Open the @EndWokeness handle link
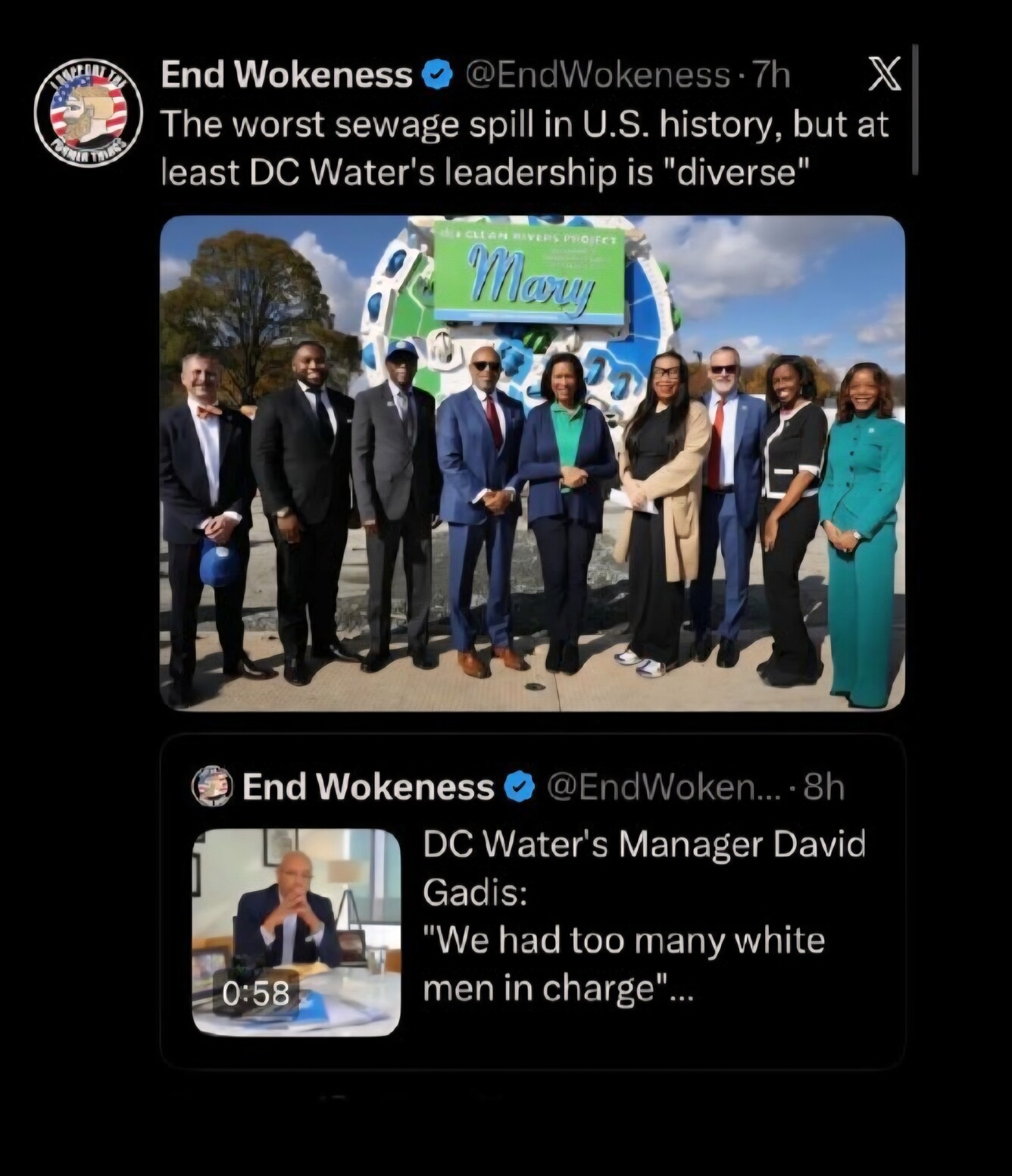The width and height of the screenshot is (1012, 1176). (x=597, y=75)
